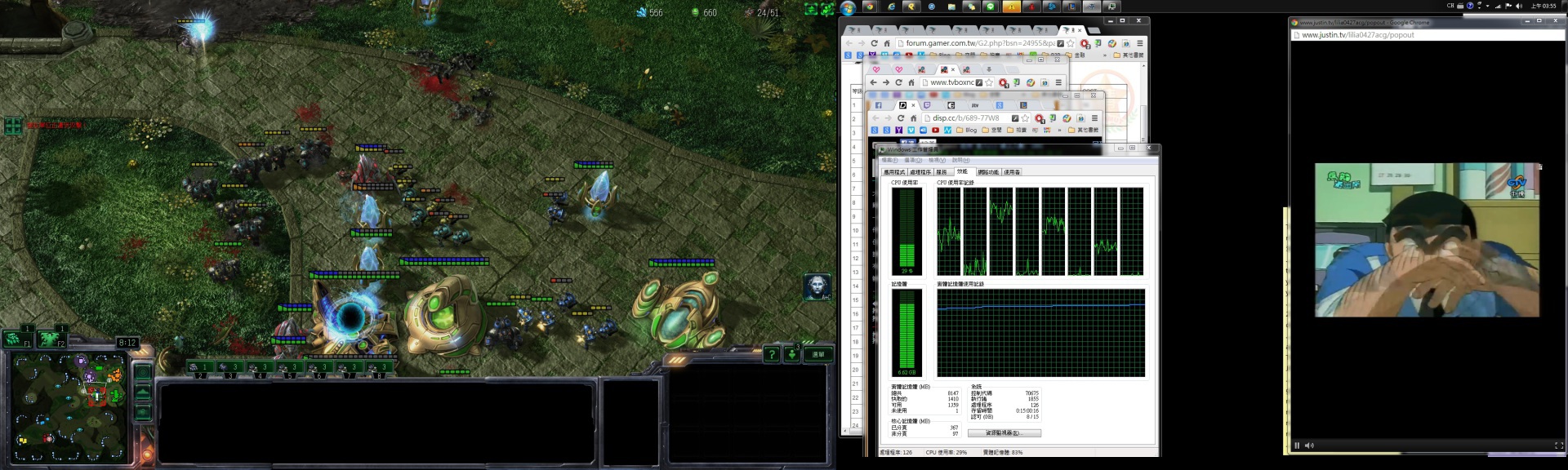Click the taskbar clock showing 03:55
Image resolution: width=1568 pixels, height=470 pixels.
[x=1543, y=6]
